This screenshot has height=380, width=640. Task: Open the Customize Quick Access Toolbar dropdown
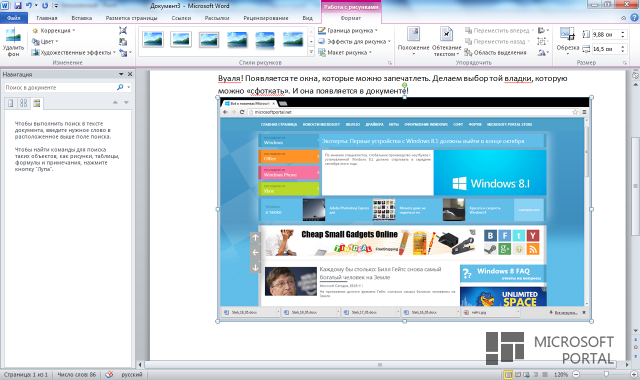pyautogui.click(x=56, y=6)
